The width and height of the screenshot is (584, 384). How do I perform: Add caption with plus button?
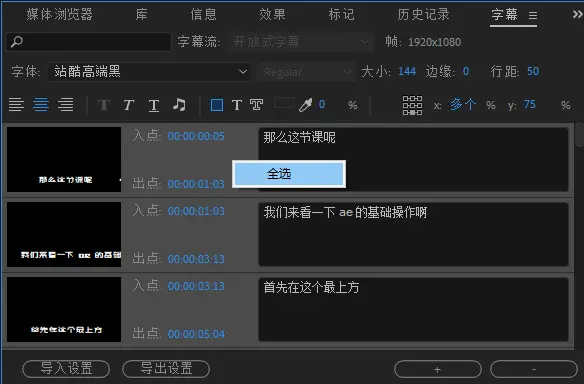[438, 369]
